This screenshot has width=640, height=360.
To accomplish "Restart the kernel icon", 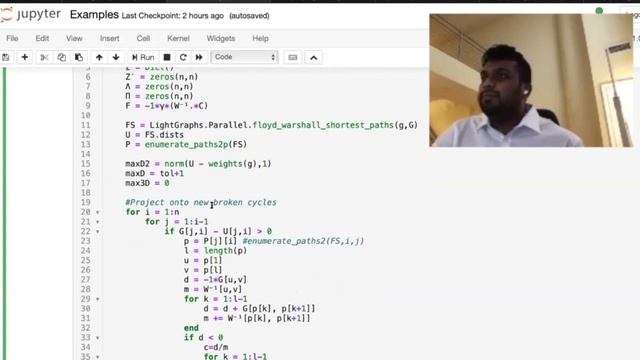I will [x=183, y=58].
